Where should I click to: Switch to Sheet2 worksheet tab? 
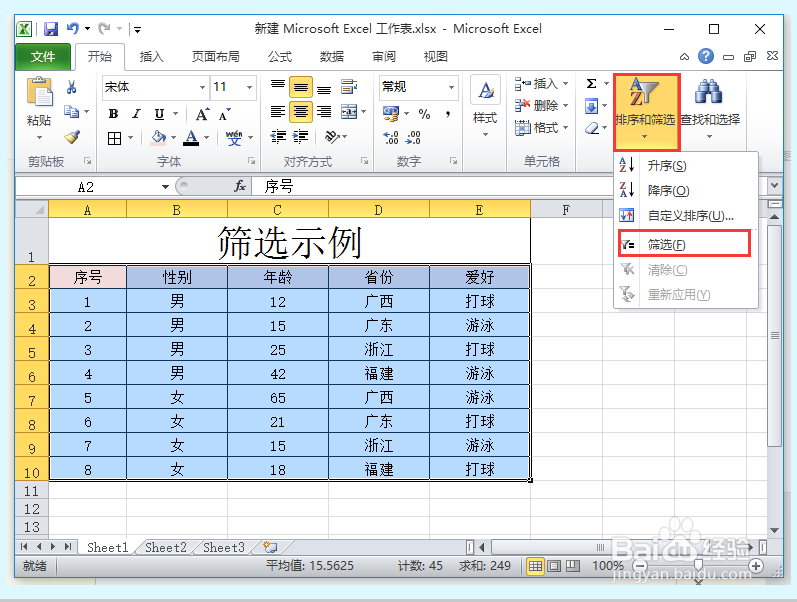pyautogui.click(x=166, y=548)
